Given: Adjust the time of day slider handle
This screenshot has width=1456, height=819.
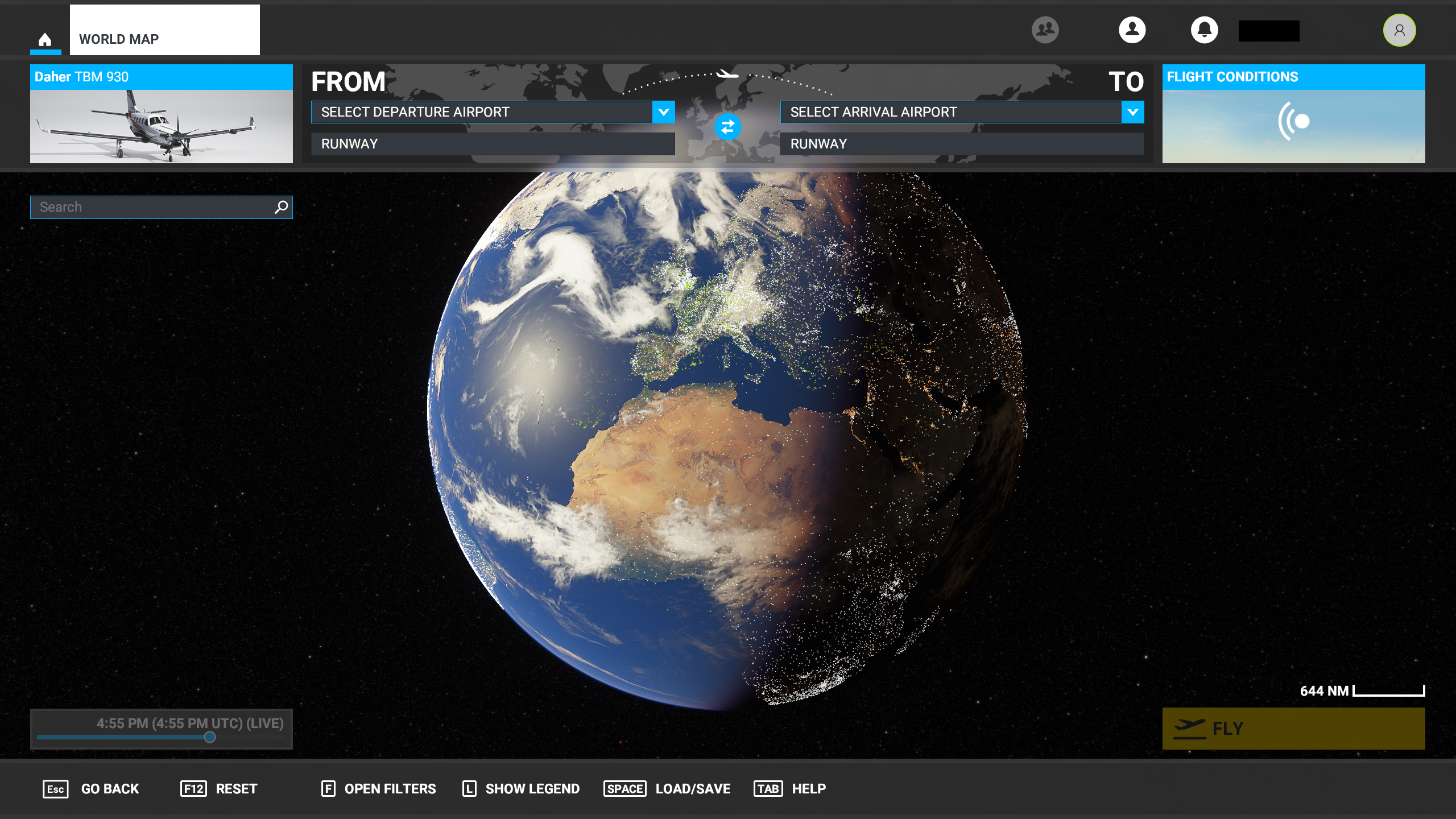Looking at the screenshot, I should tap(210, 737).
